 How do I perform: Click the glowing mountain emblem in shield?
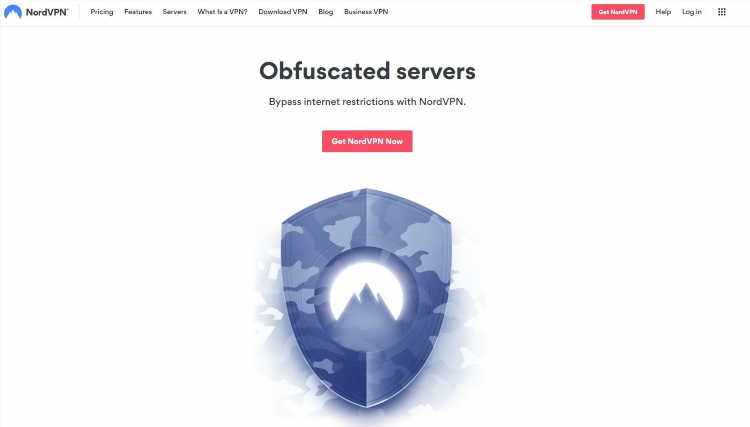pos(366,296)
